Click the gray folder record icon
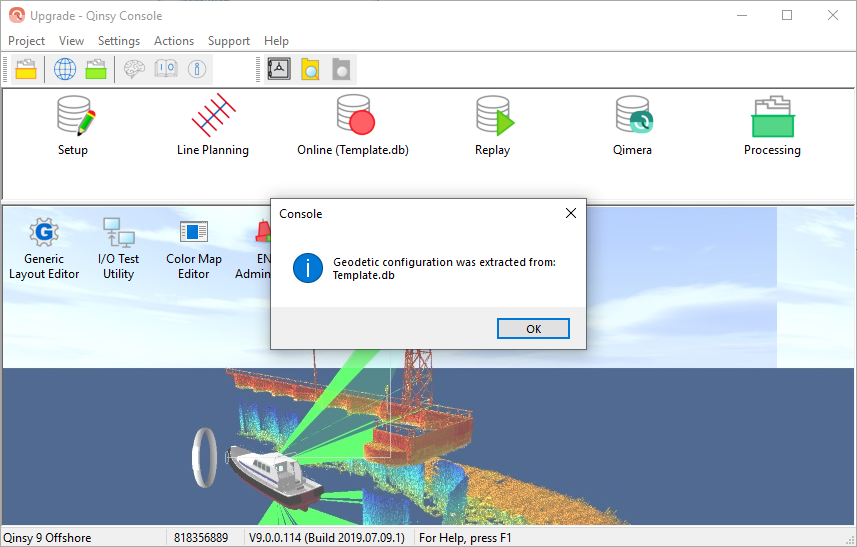 click(341, 69)
